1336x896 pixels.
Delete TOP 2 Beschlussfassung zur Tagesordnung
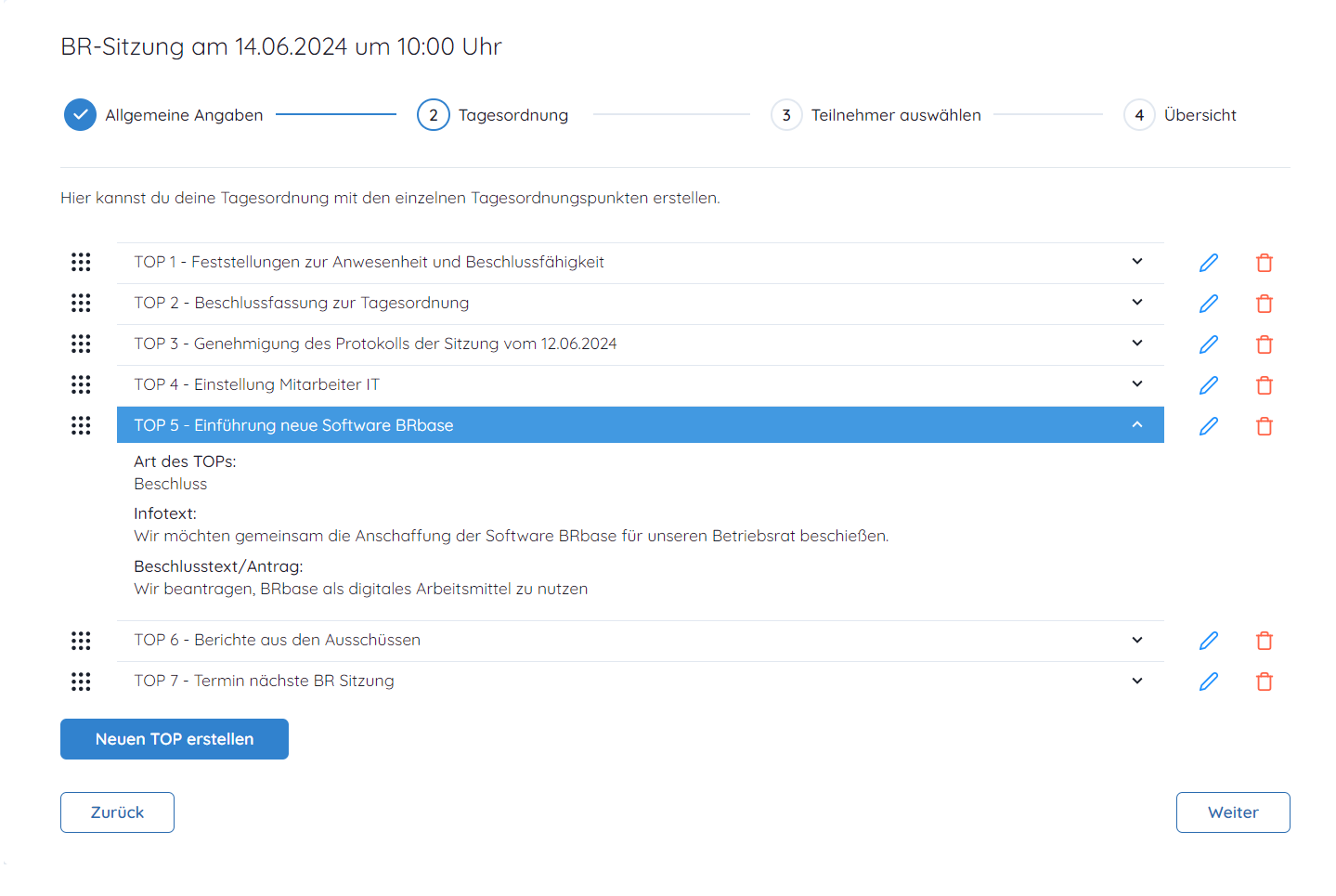[x=1264, y=304]
